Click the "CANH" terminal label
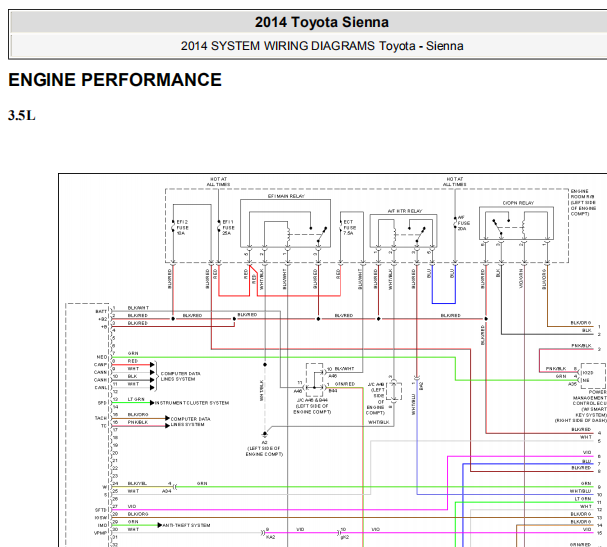The width and height of the screenshot is (607, 547). tap(101, 380)
